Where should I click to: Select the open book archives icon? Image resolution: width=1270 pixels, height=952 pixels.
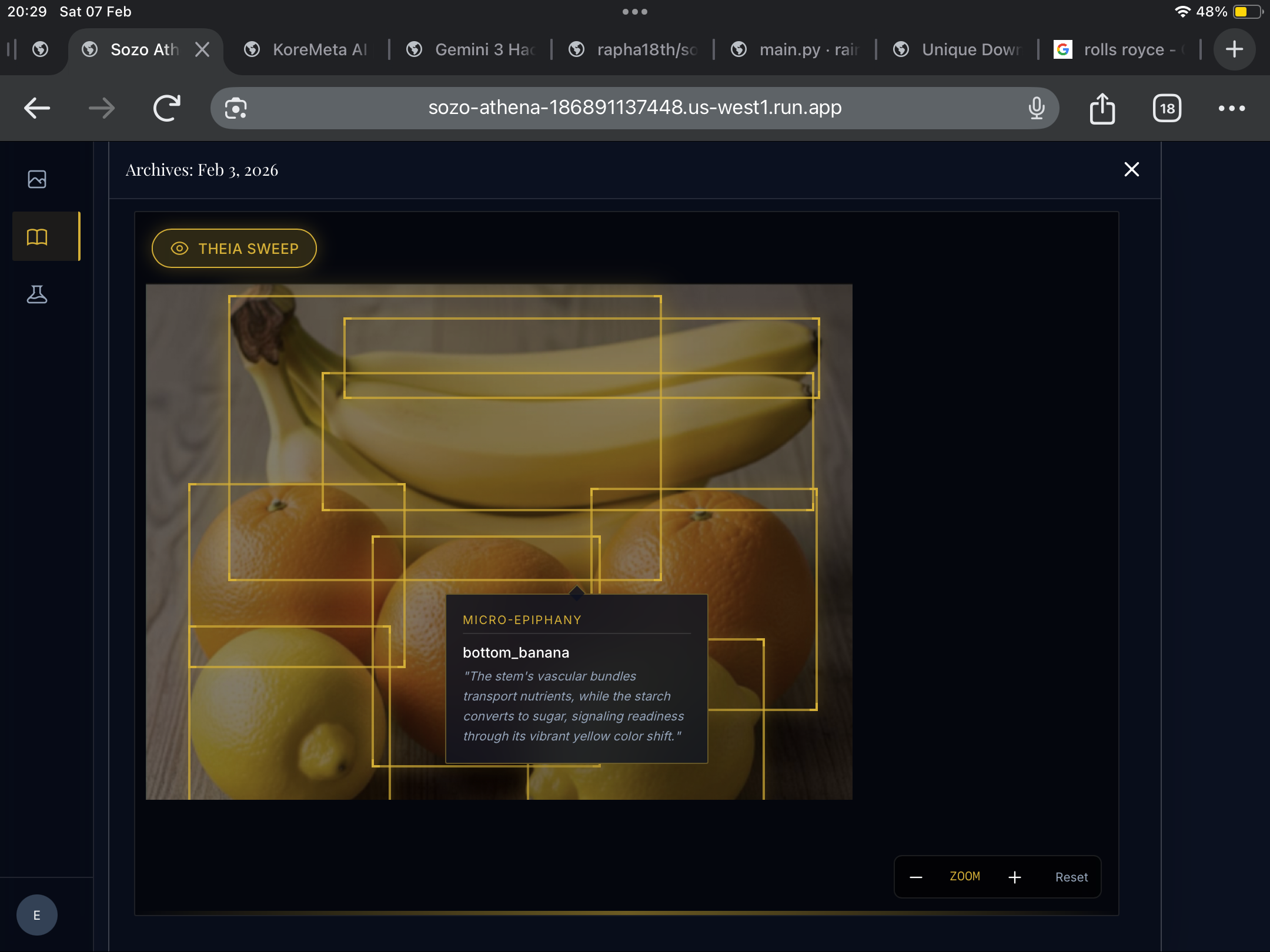coord(37,237)
